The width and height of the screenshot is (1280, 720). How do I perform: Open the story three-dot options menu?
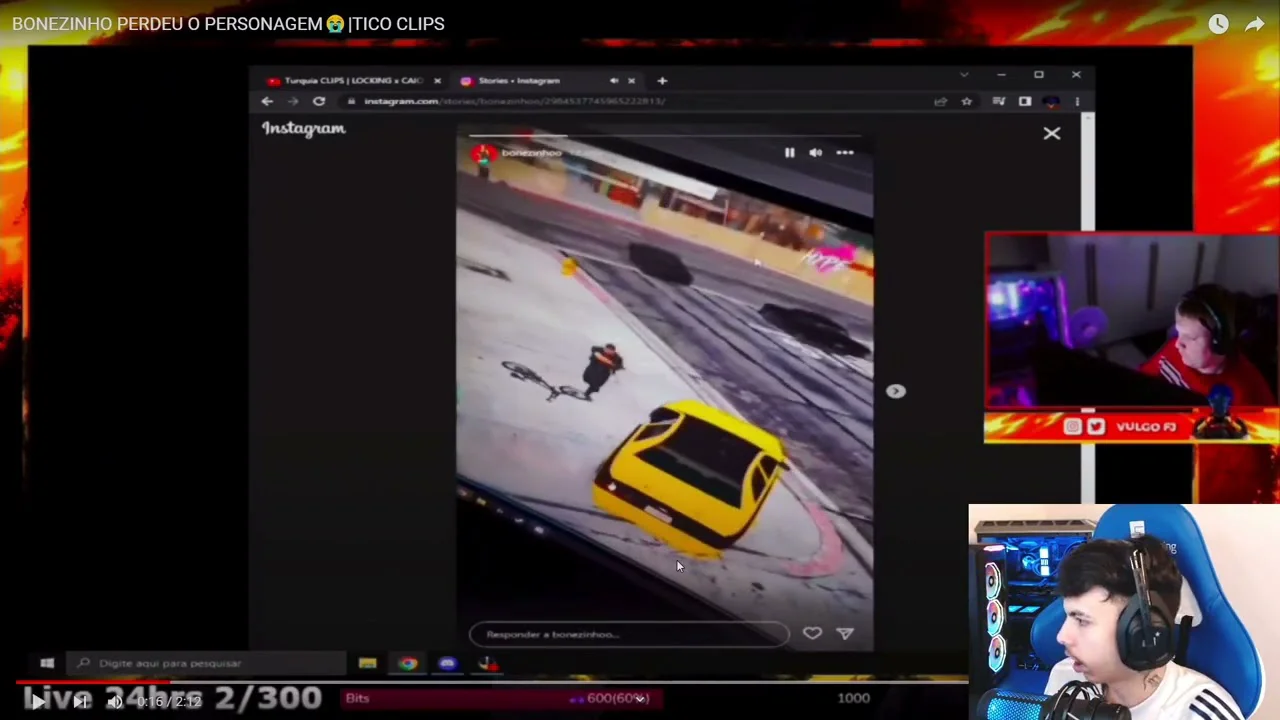[x=845, y=153]
